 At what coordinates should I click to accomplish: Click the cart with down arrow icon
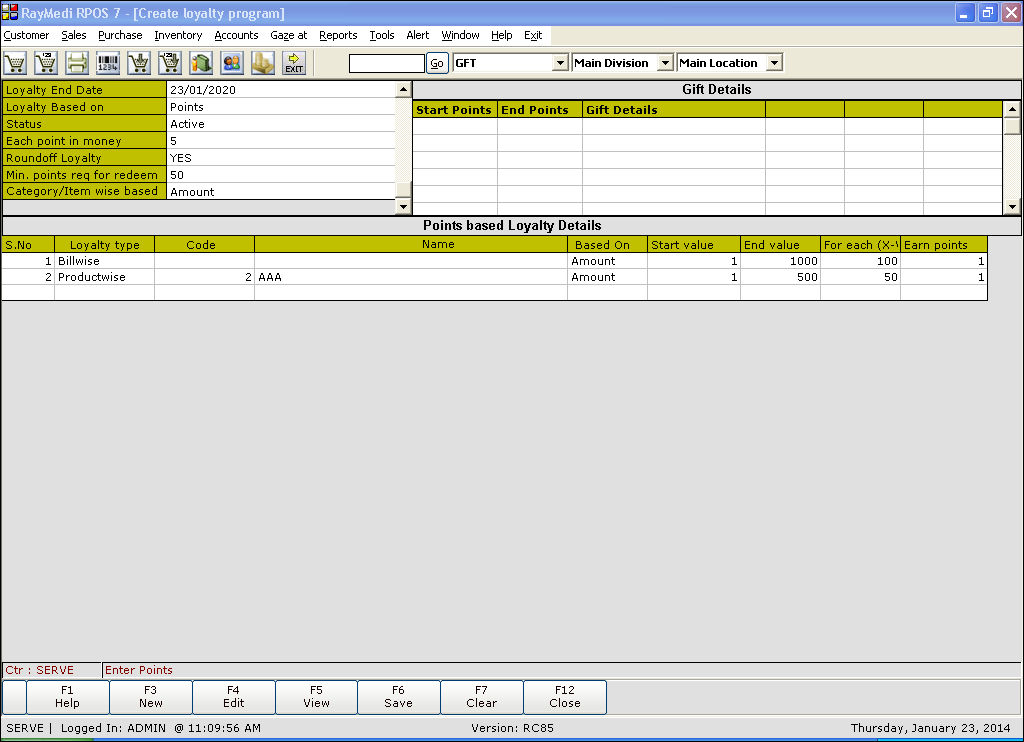[x=139, y=63]
